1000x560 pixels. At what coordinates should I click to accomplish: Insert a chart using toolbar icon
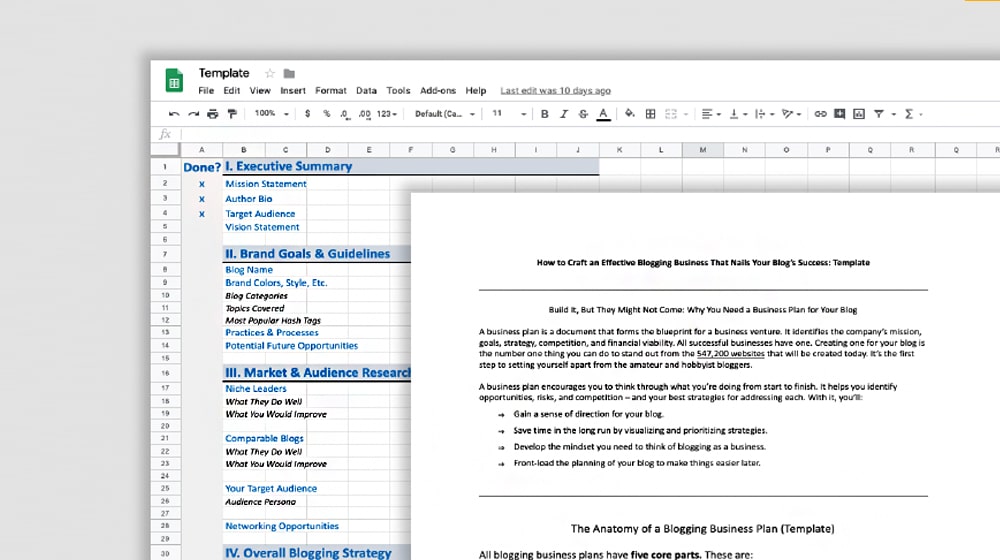pyautogui.click(x=858, y=114)
